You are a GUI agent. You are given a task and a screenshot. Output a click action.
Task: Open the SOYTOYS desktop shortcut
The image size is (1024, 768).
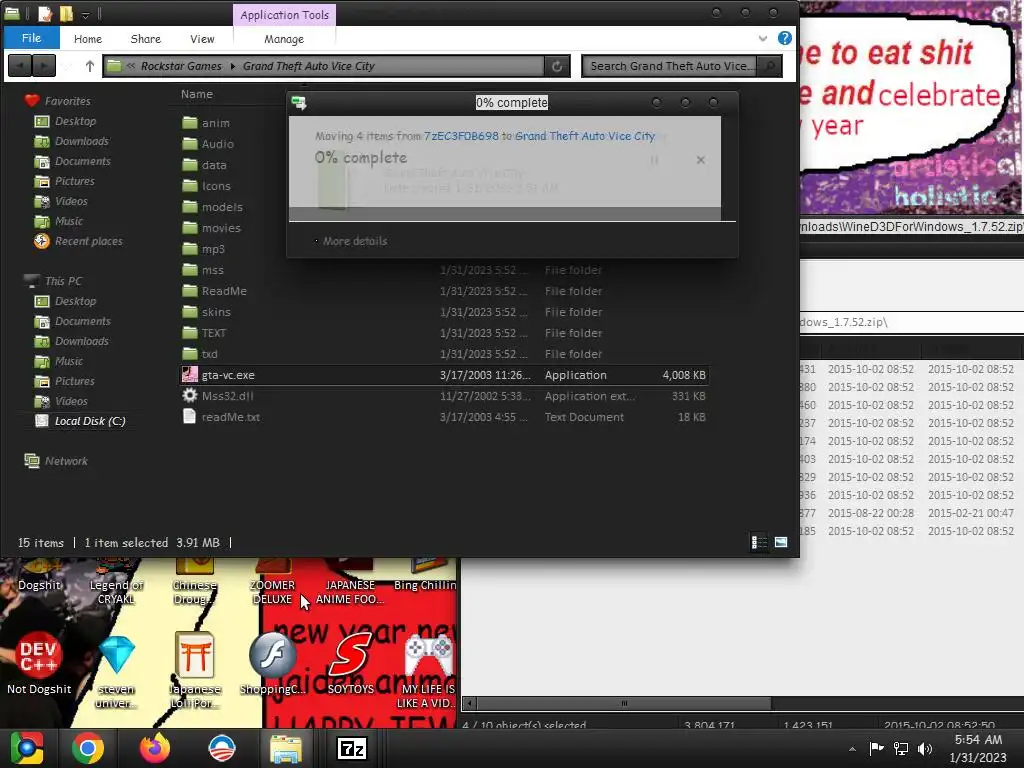tap(351, 662)
